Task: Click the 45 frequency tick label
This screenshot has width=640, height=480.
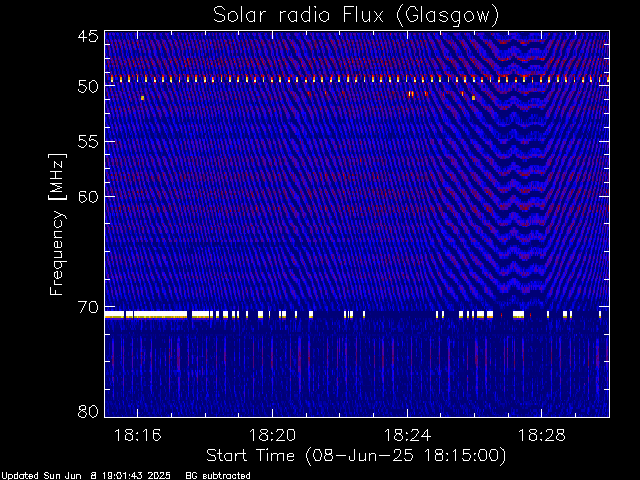Action: pos(88,37)
